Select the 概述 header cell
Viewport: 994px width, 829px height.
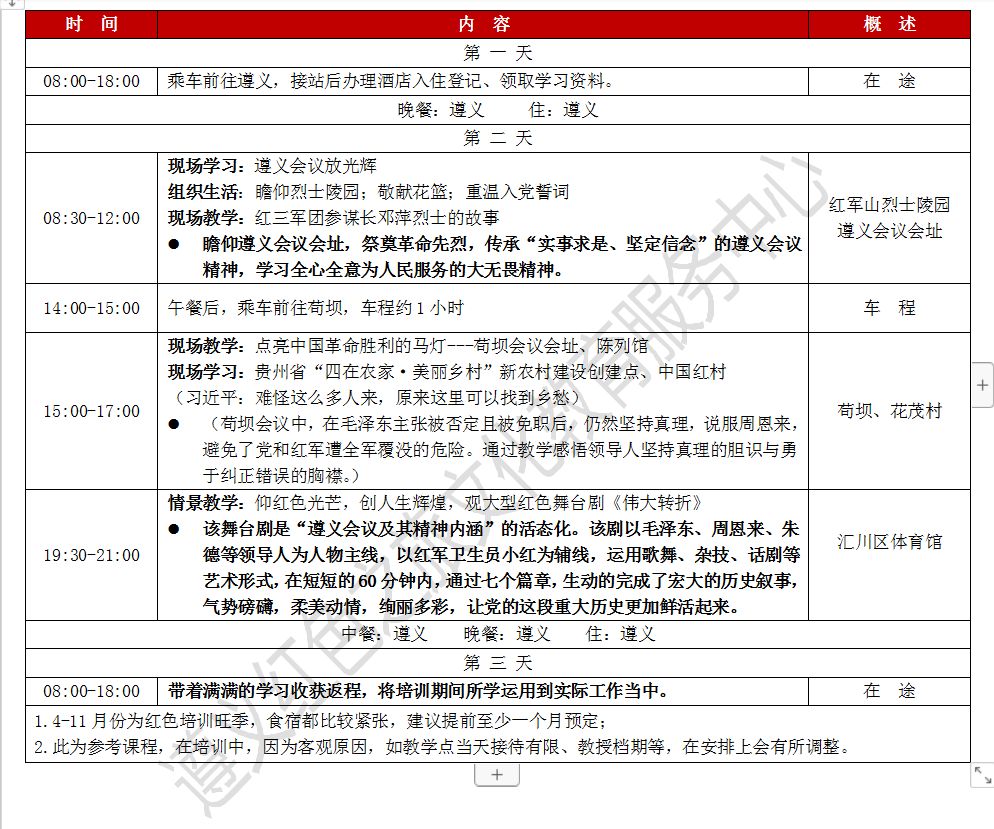point(889,24)
